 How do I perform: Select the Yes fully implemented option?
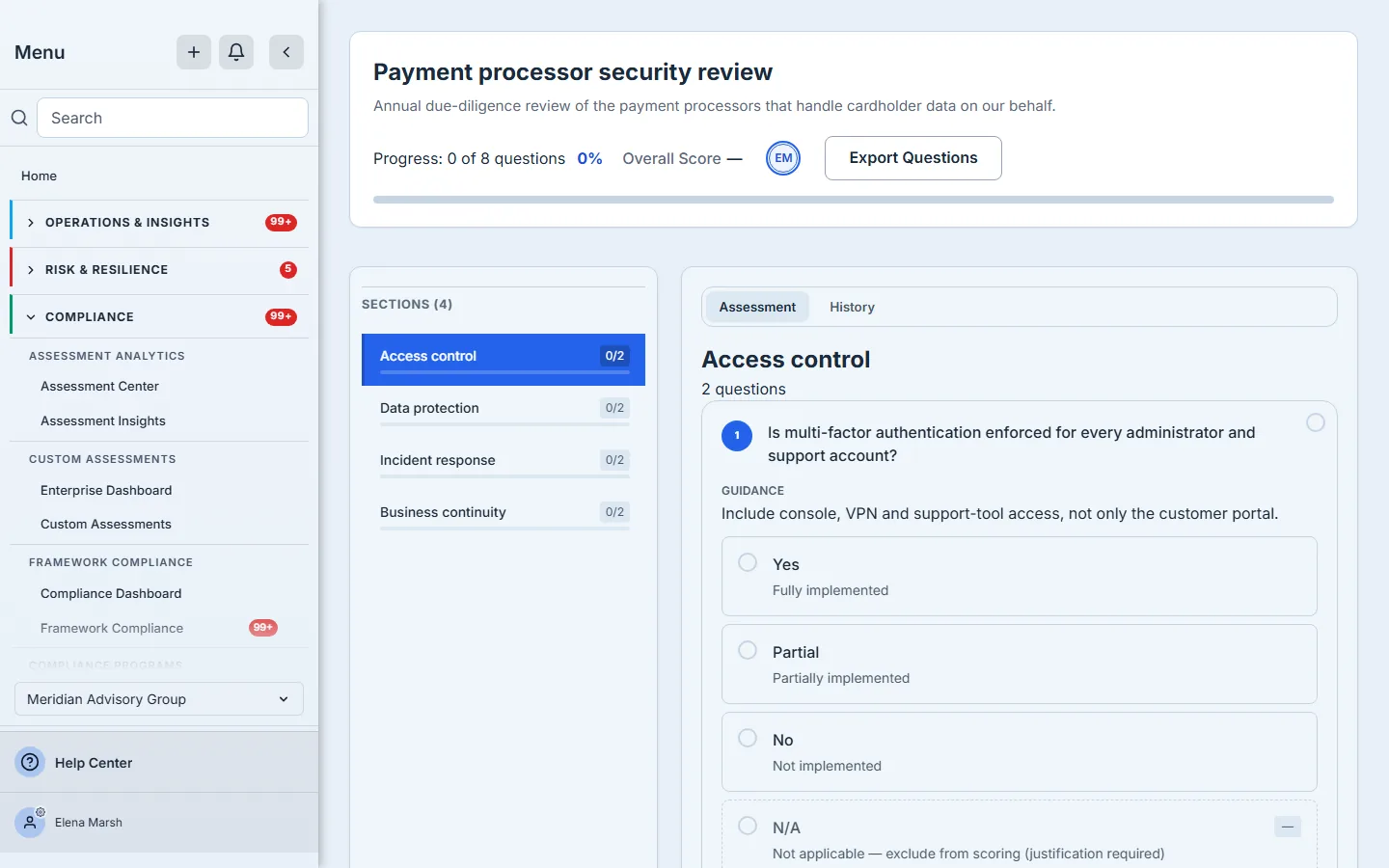[1019, 576]
